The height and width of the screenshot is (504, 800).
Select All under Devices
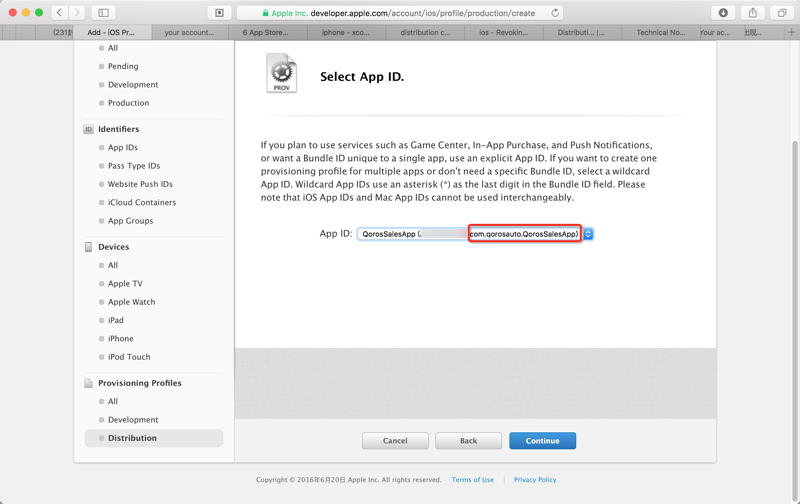(x=113, y=265)
